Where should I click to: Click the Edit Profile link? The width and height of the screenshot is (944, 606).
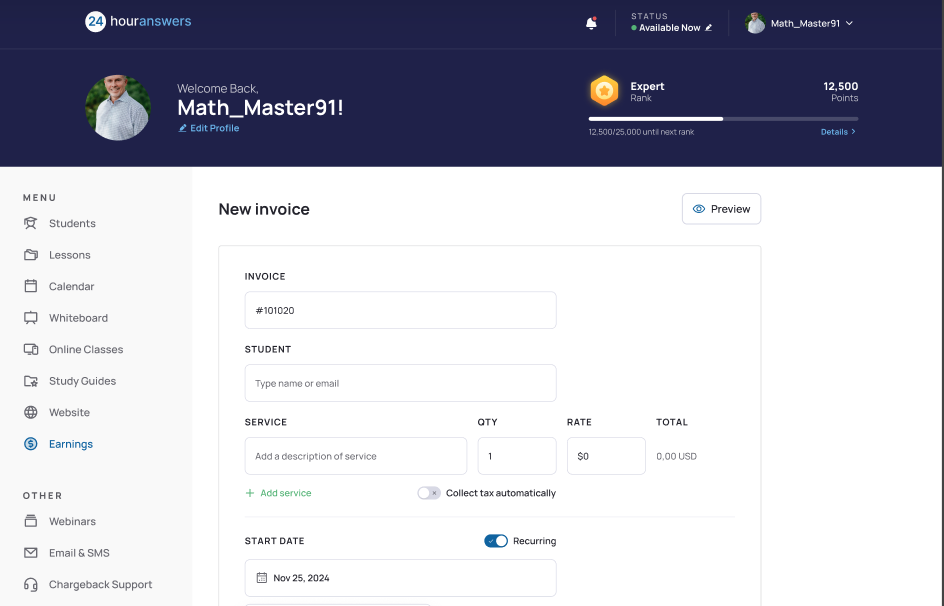click(214, 128)
